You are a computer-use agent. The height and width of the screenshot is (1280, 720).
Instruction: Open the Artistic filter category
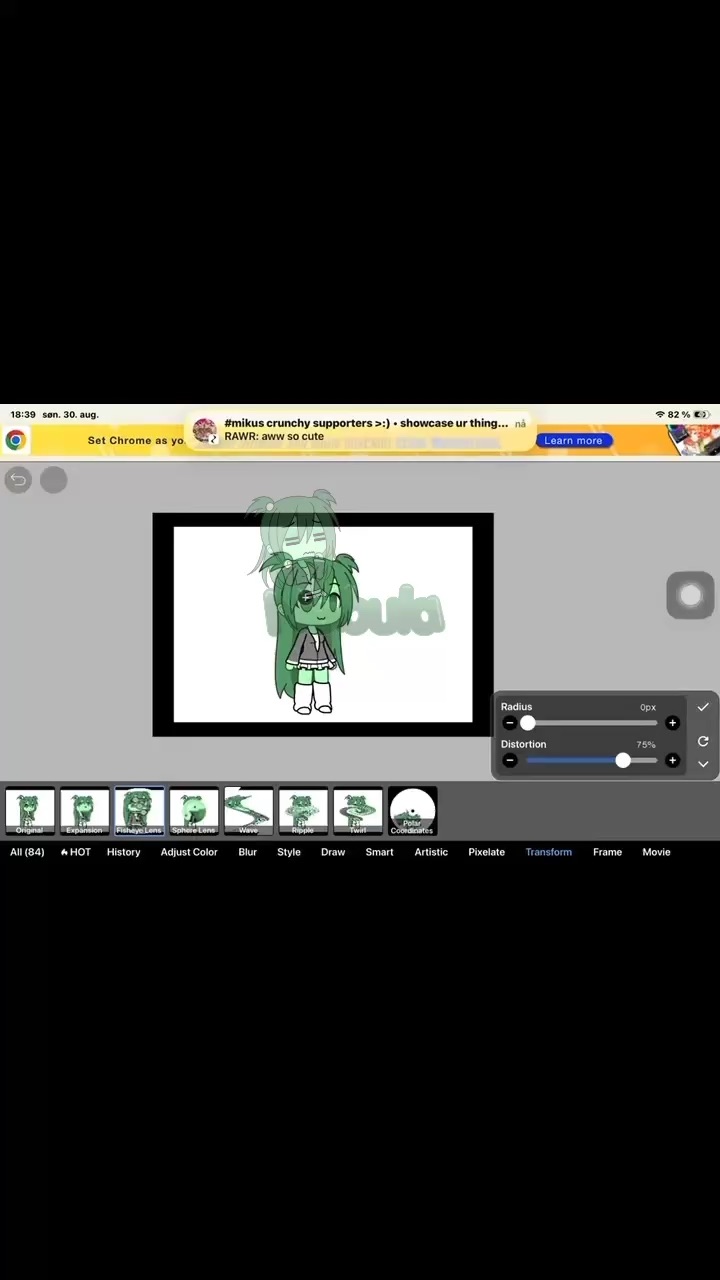tap(432, 852)
